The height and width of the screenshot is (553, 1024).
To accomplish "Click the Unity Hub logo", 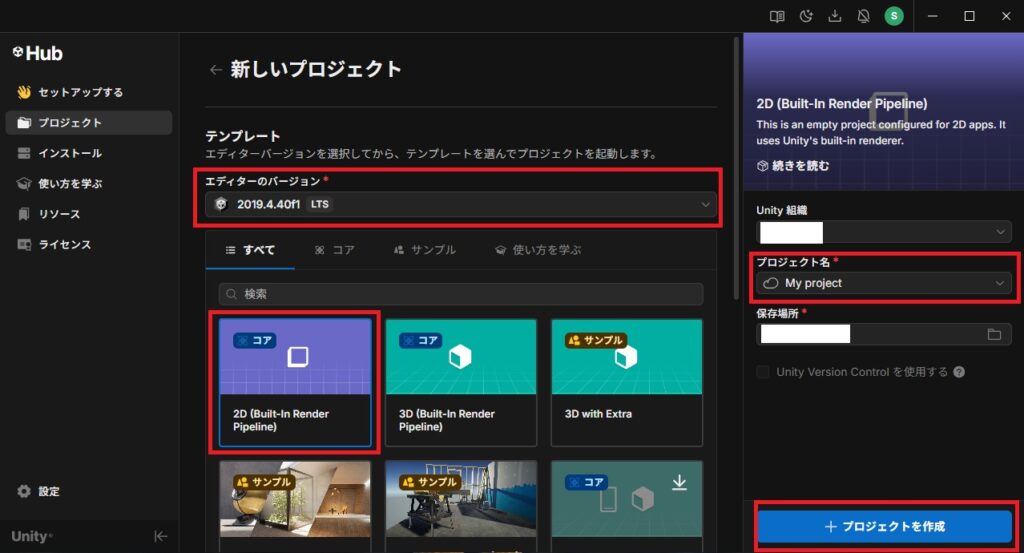I will [x=37, y=53].
